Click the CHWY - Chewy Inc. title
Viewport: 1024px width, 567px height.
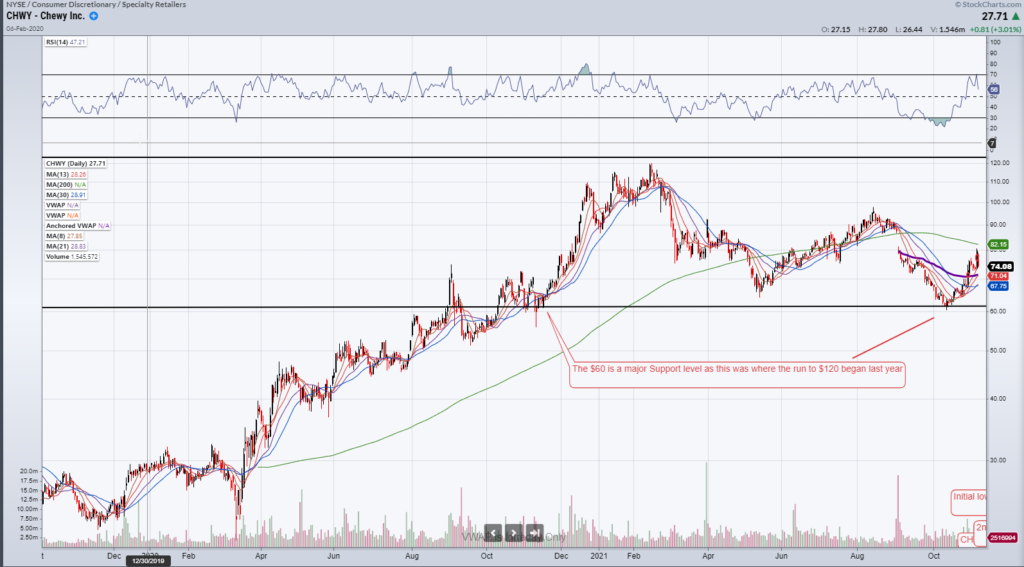[45, 16]
